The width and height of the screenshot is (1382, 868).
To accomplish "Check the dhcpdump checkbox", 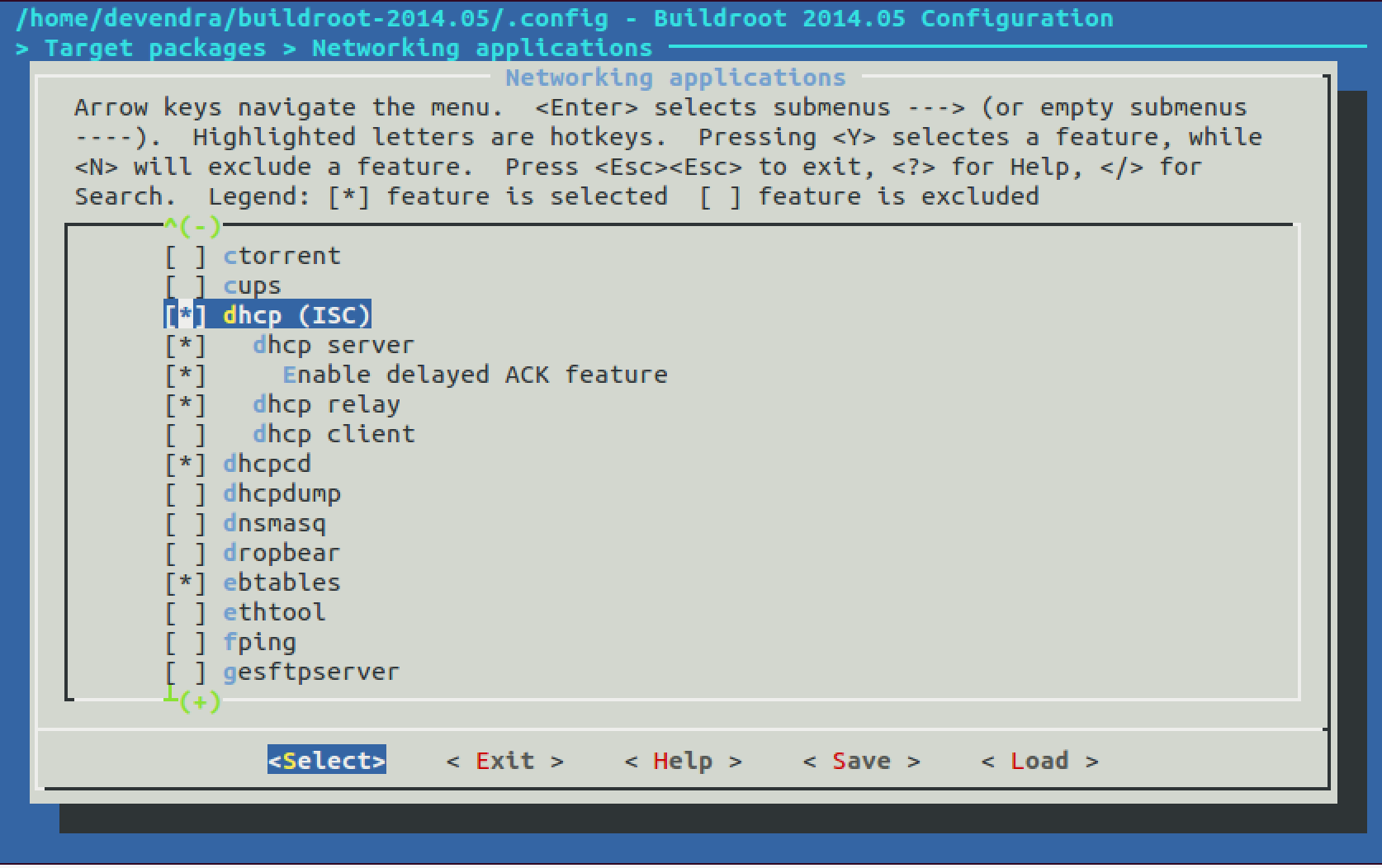I will pos(185,494).
